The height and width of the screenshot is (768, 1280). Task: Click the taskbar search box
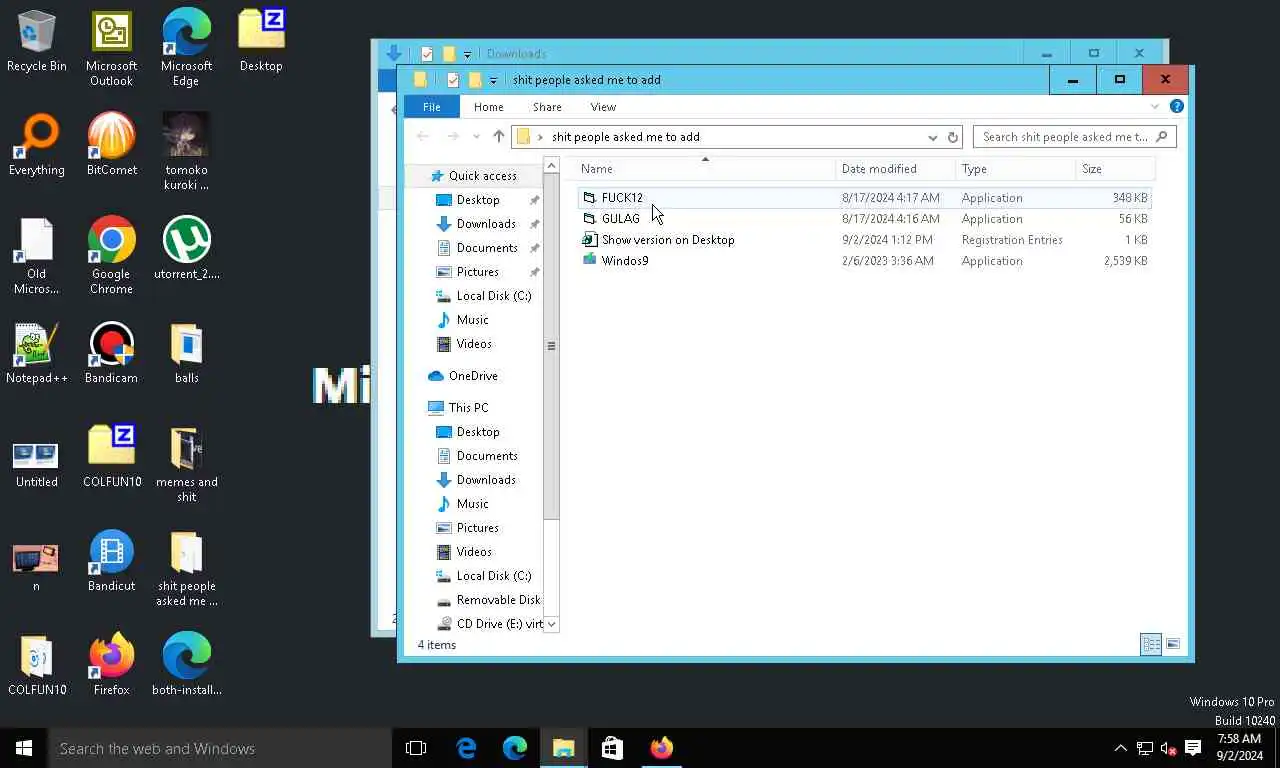220,748
